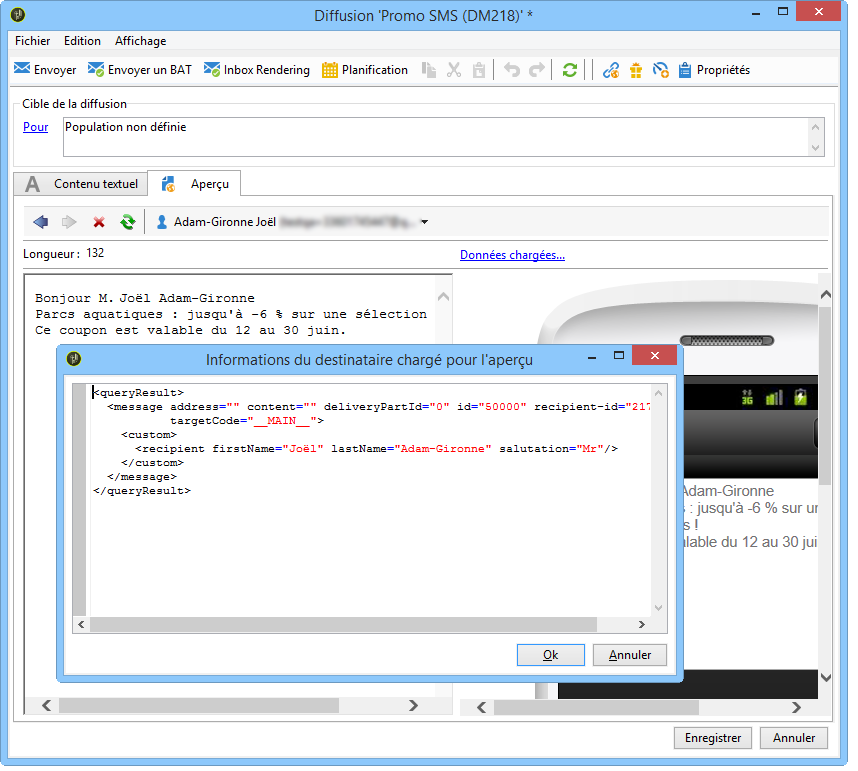Open the Affichage menu
Screen dimensions: 858x771
tap(141, 41)
